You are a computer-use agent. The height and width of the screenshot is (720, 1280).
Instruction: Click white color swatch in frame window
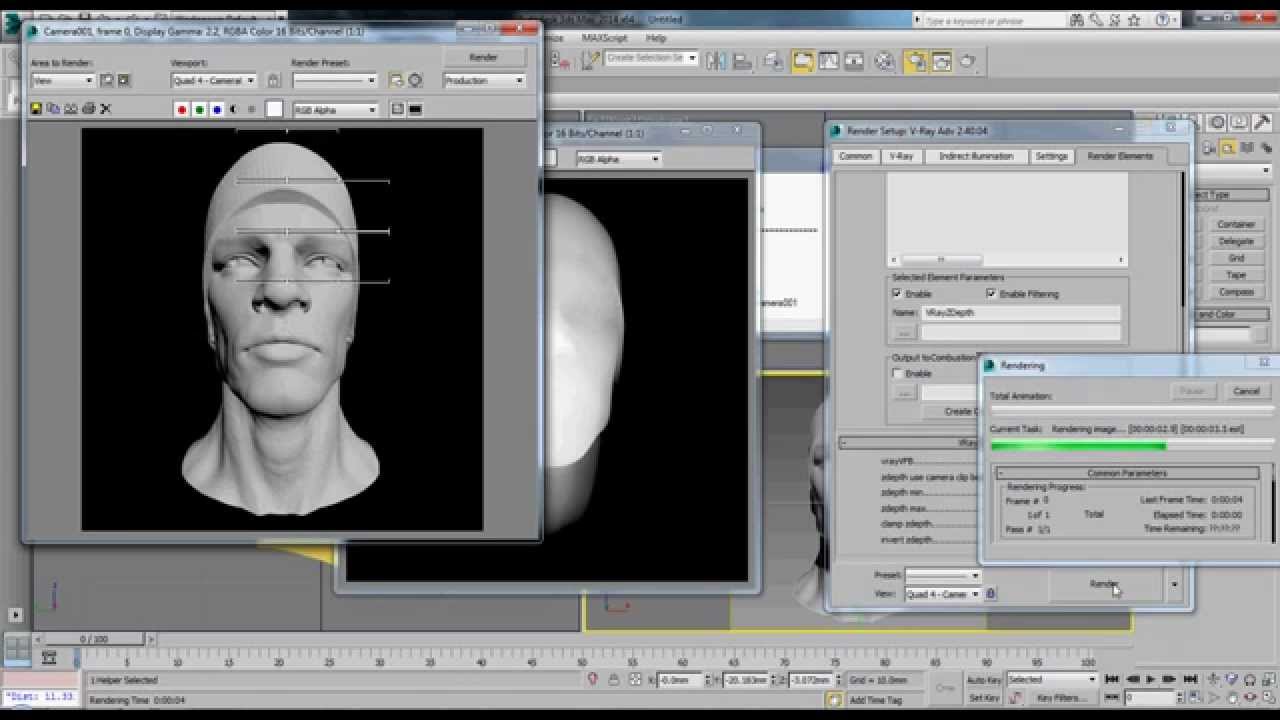click(274, 110)
